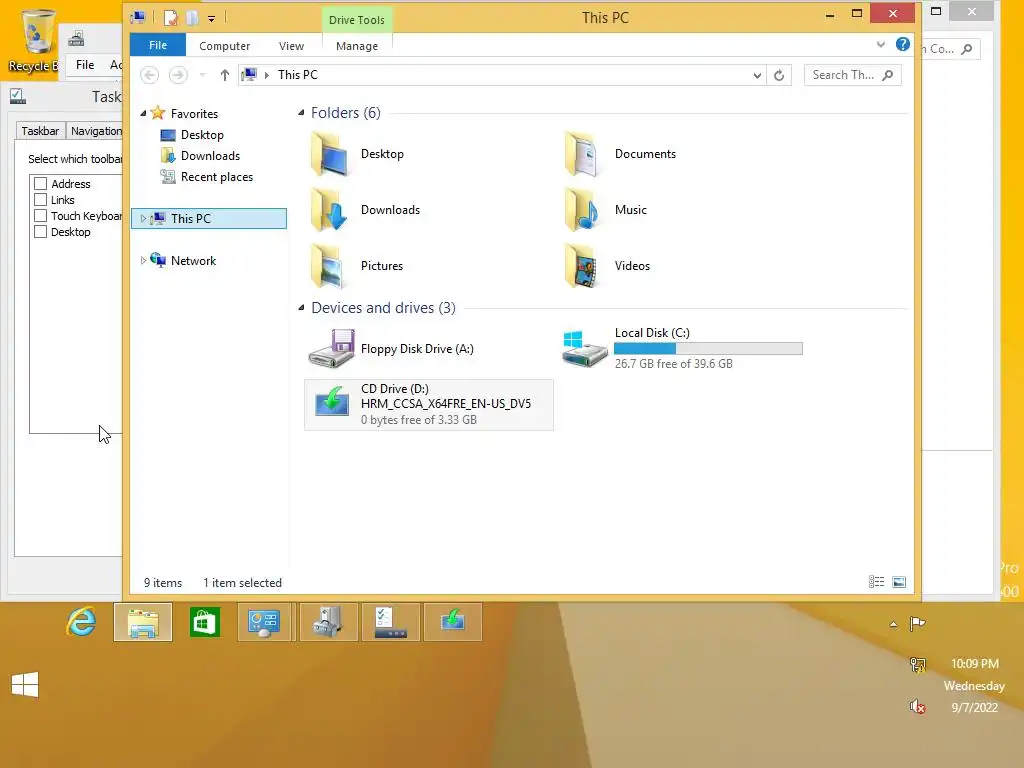The width and height of the screenshot is (1024, 768).
Task: Open the Start button
Action: [25, 684]
